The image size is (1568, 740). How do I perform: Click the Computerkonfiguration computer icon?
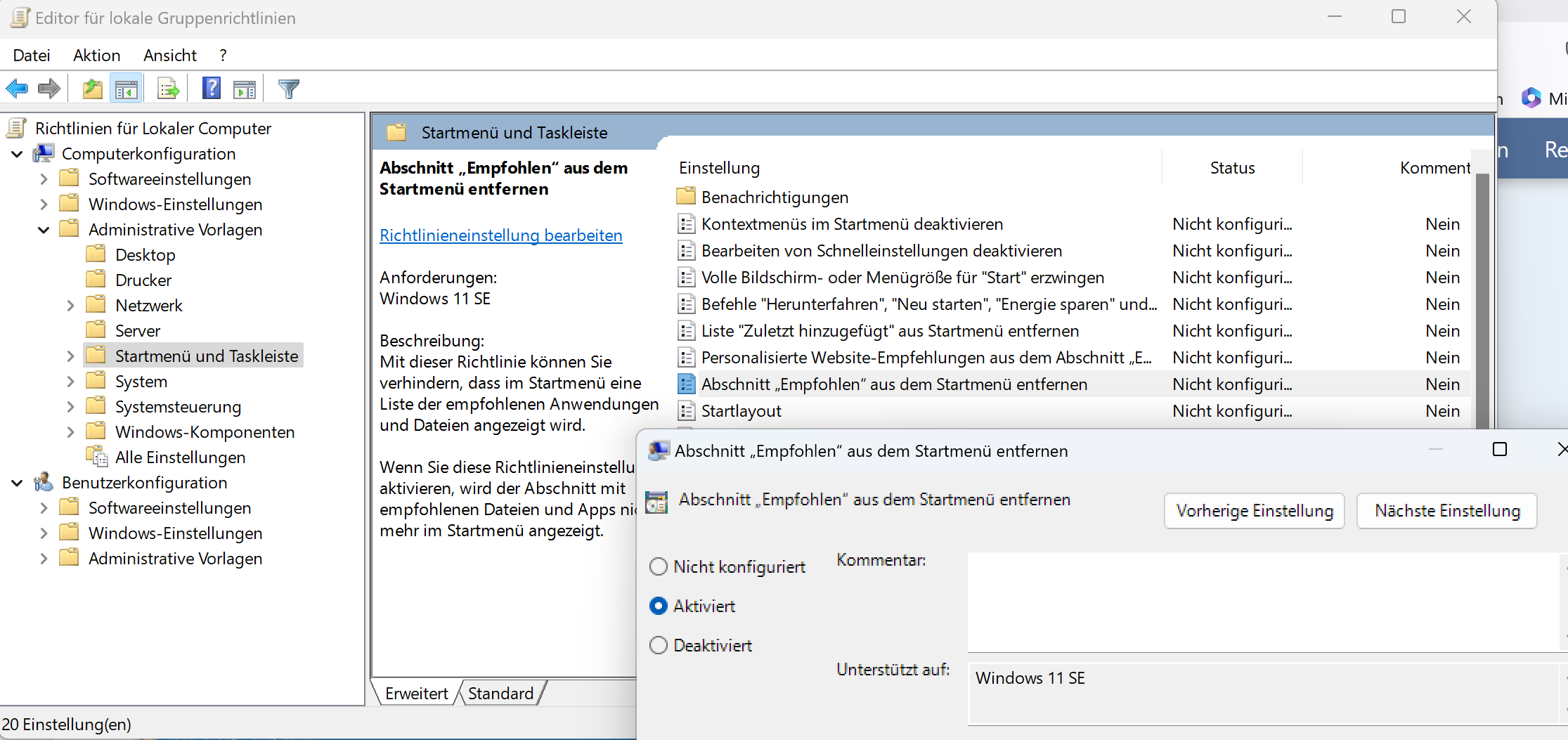point(44,153)
